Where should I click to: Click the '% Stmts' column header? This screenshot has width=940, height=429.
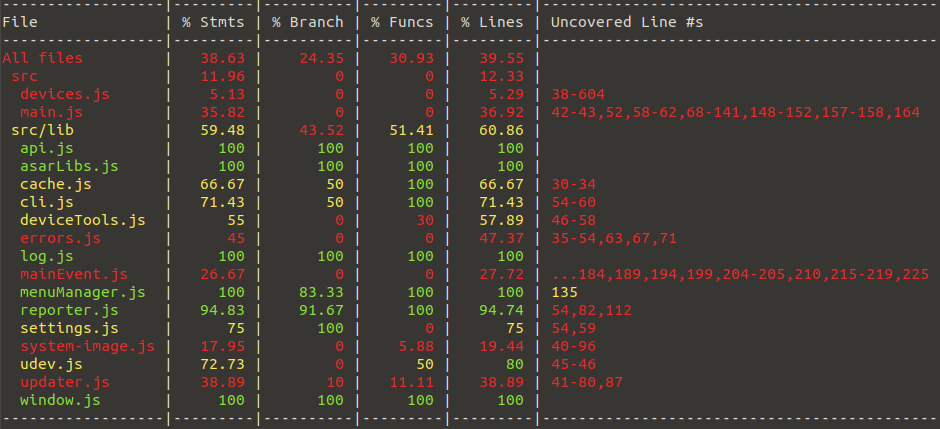(213, 22)
